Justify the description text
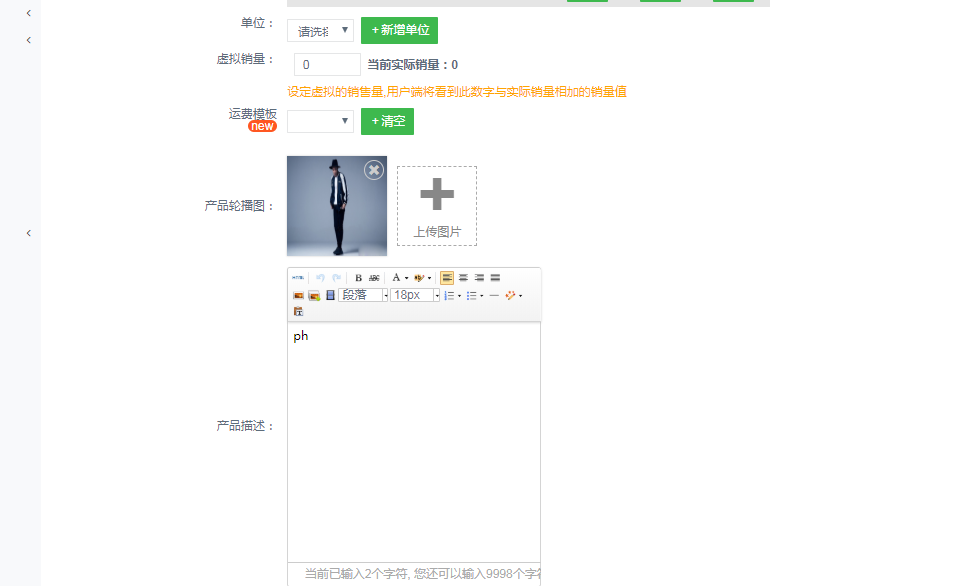 click(x=495, y=278)
